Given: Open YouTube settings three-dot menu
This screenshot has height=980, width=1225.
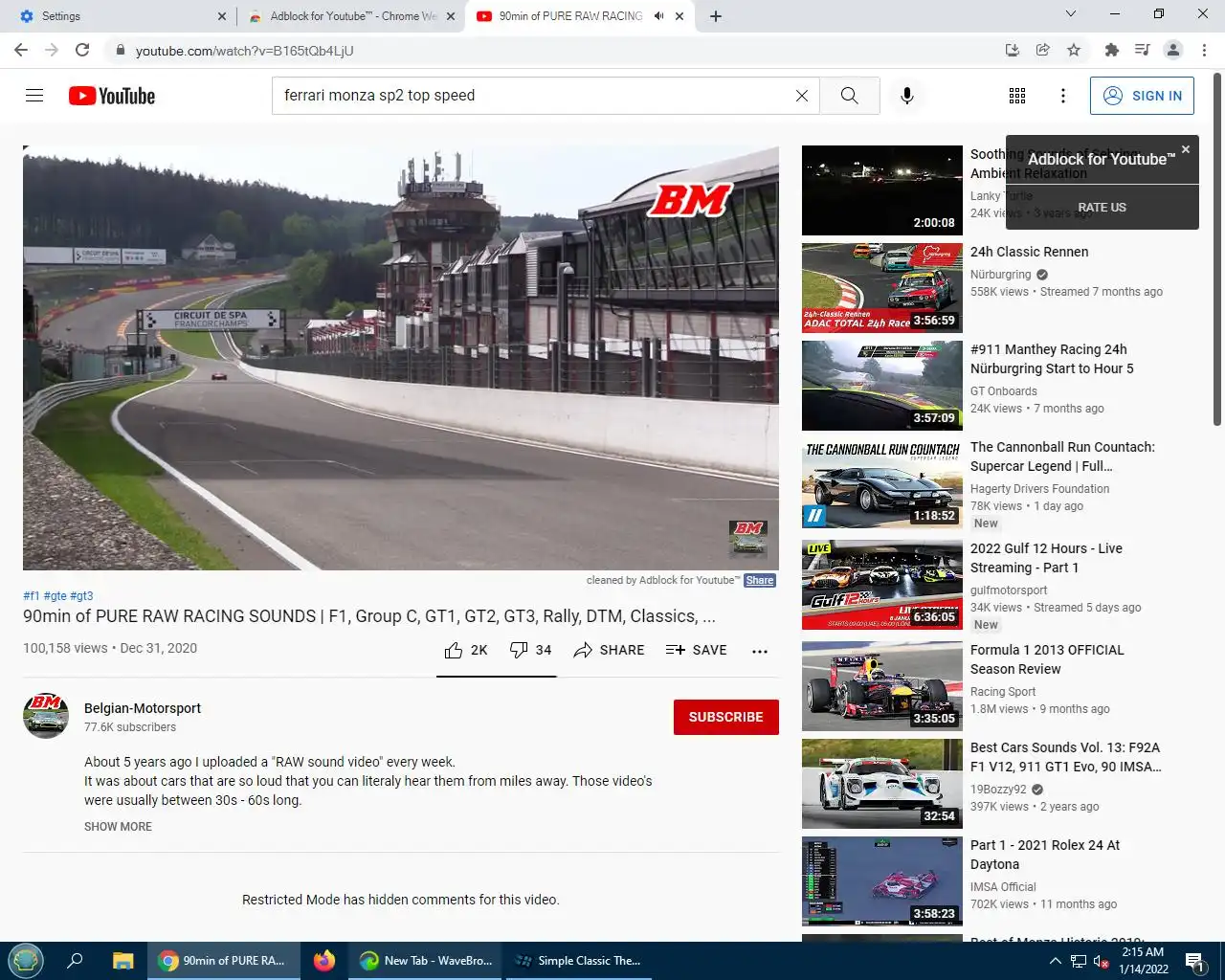Looking at the screenshot, I should click(x=1063, y=96).
